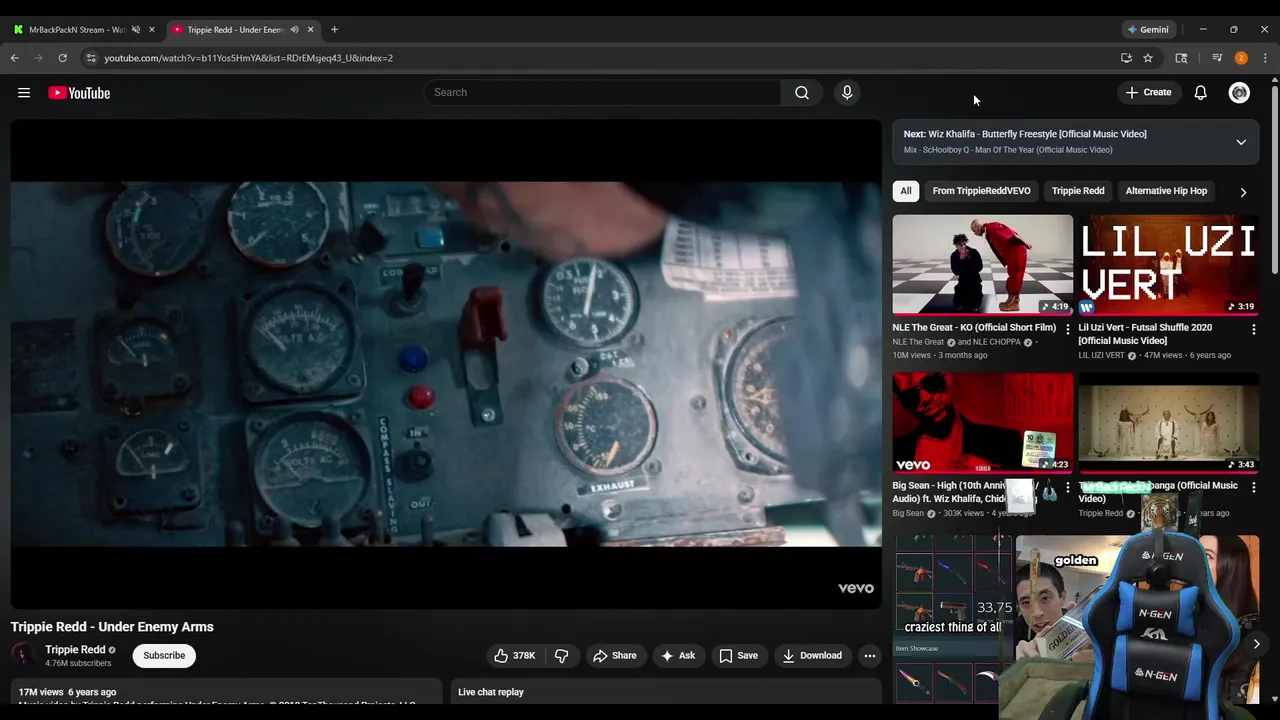The width and height of the screenshot is (1280, 720).
Task: Click in the YouTube search field
Action: [x=602, y=92]
